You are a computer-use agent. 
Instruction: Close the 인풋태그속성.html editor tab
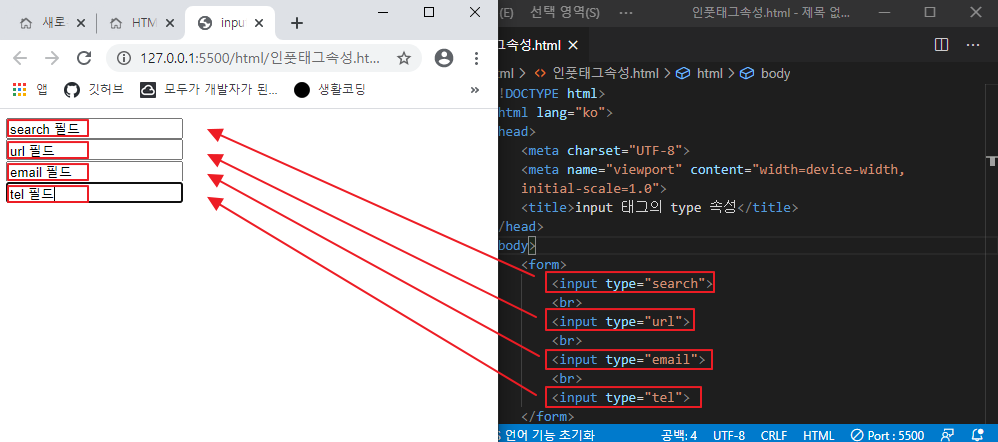573,45
